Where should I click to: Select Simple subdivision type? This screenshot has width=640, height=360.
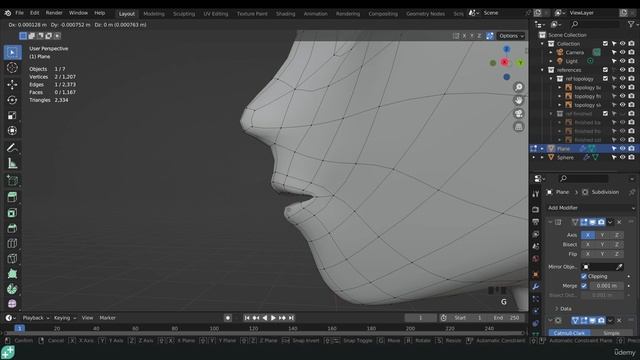[611, 333]
